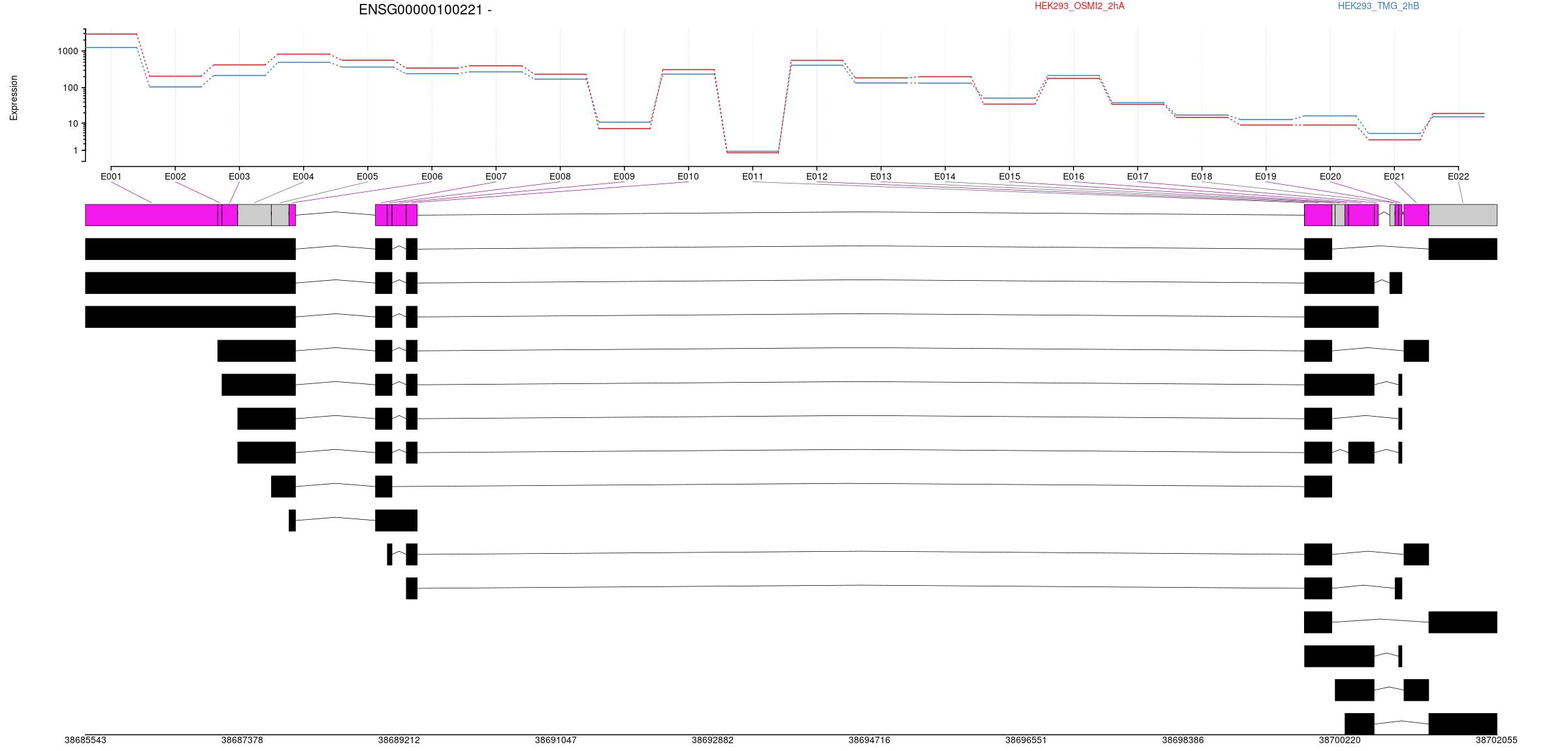
Task: Click exon label E015
Action: [1009, 176]
